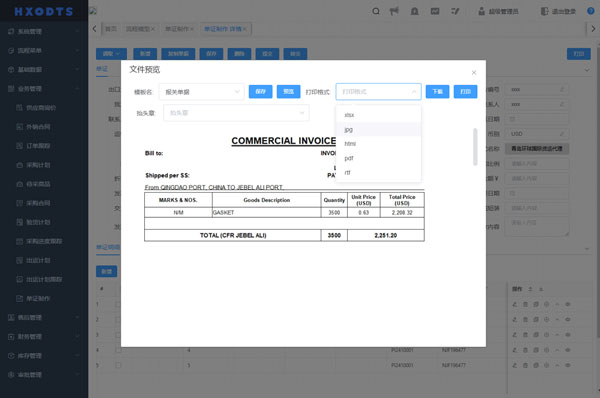
Task: Open 供应商询价 from the sidebar submenu
Action: click(41, 108)
